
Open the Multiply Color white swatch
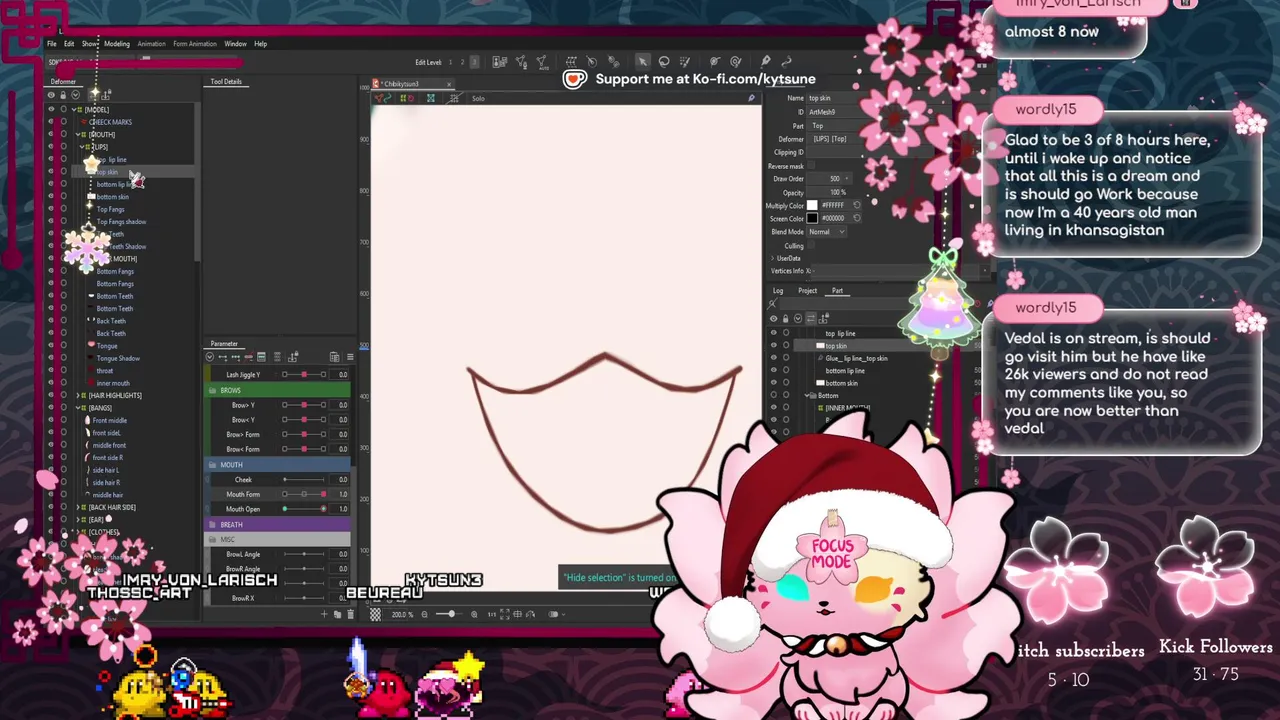point(812,205)
